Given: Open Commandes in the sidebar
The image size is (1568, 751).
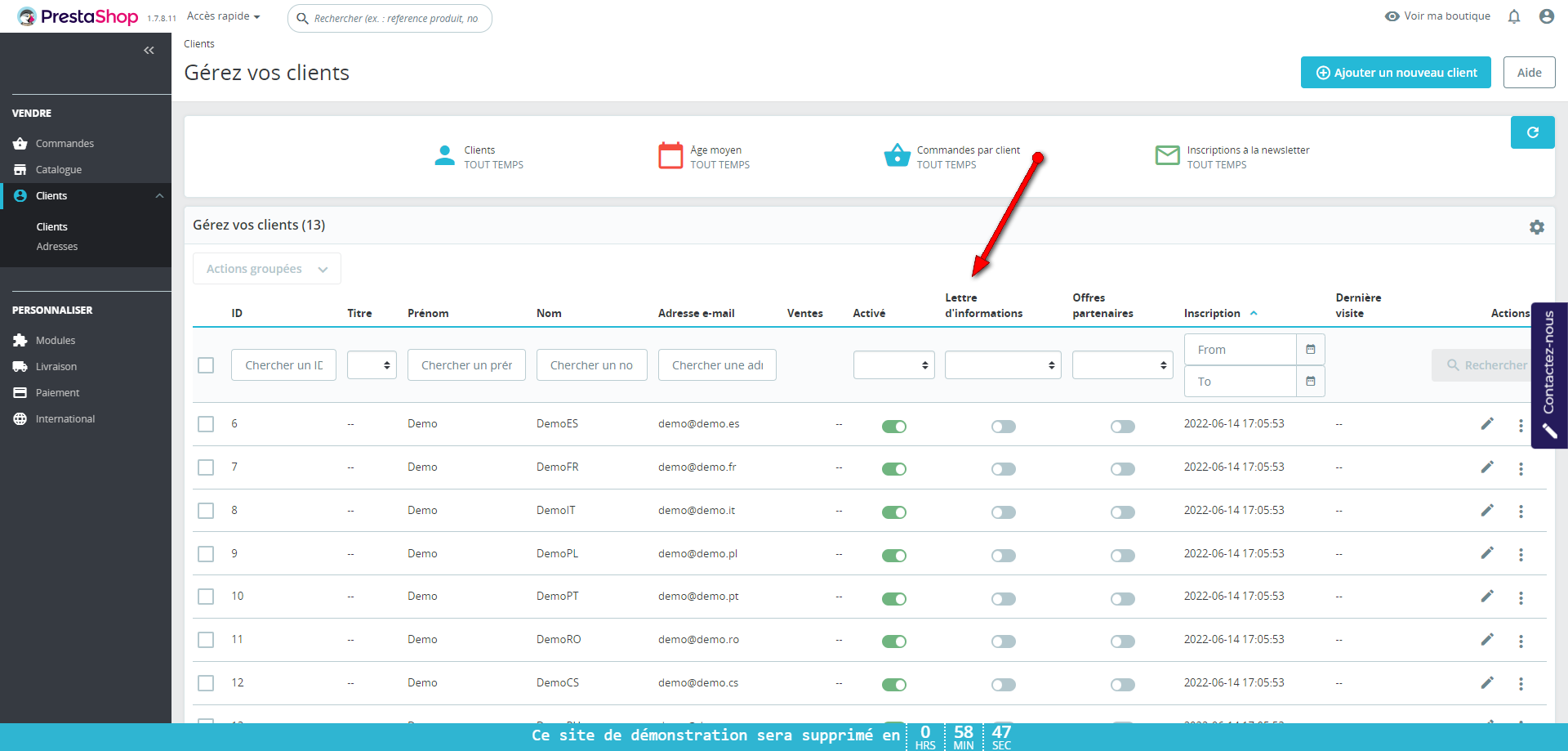Looking at the screenshot, I should [x=65, y=144].
